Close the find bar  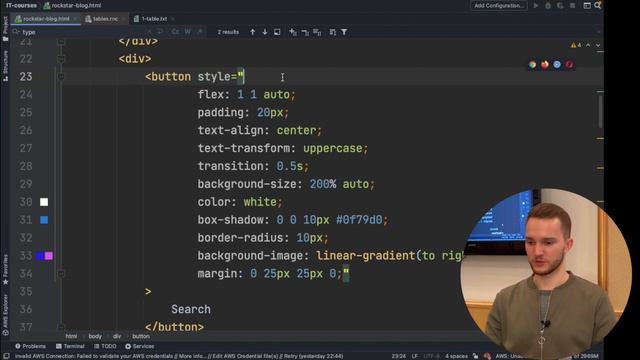598,32
